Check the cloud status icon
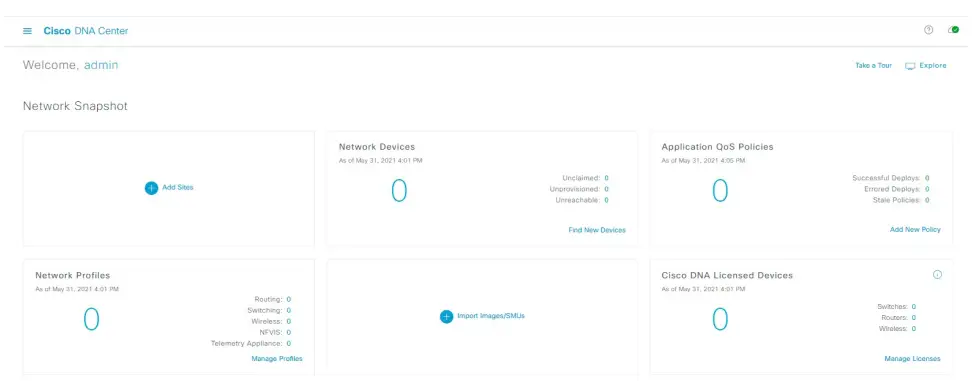This screenshot has width=974, height=381. [x=954, y=30]
